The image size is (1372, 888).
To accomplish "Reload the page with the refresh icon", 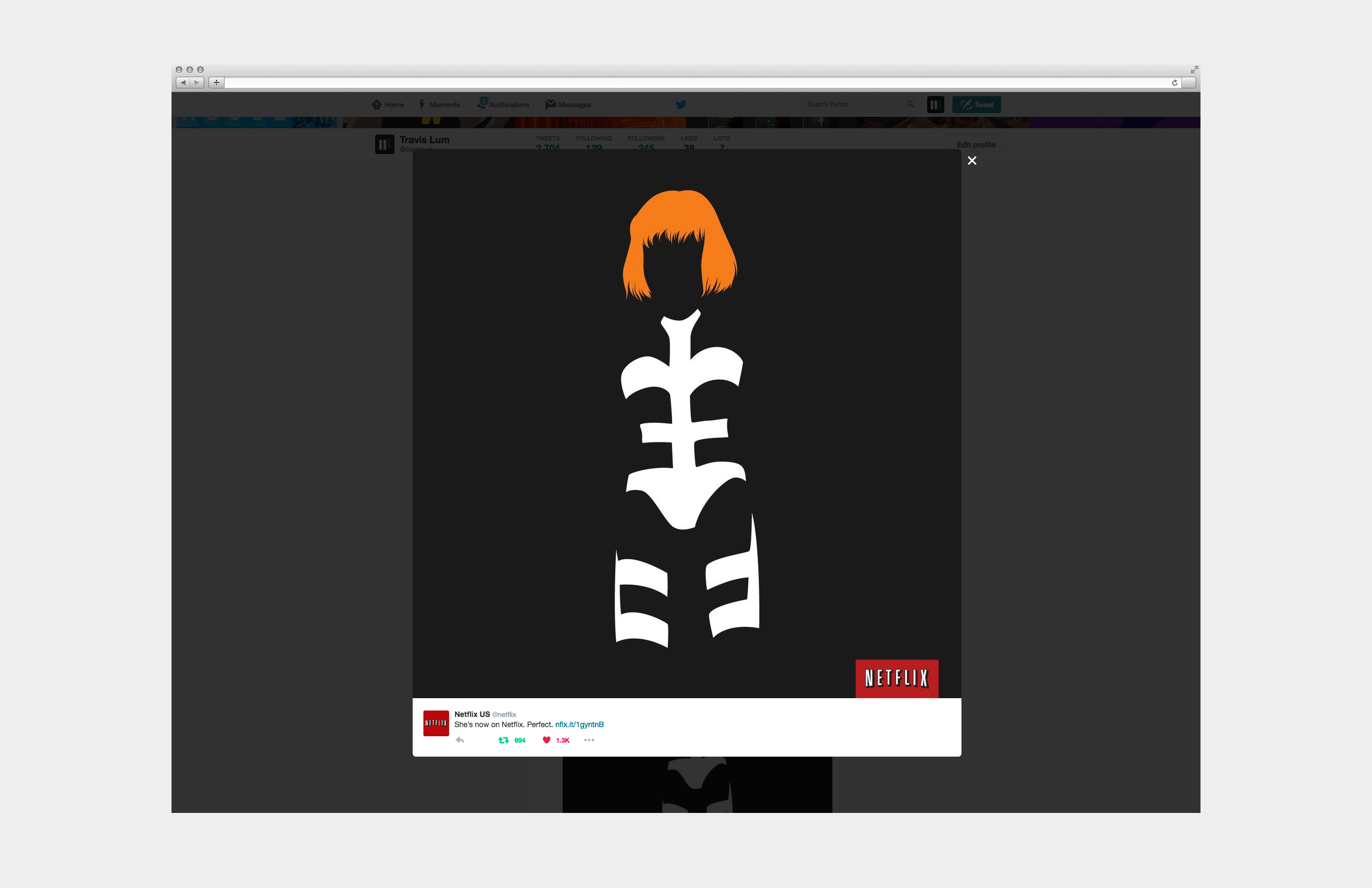I will point(1174,83).
